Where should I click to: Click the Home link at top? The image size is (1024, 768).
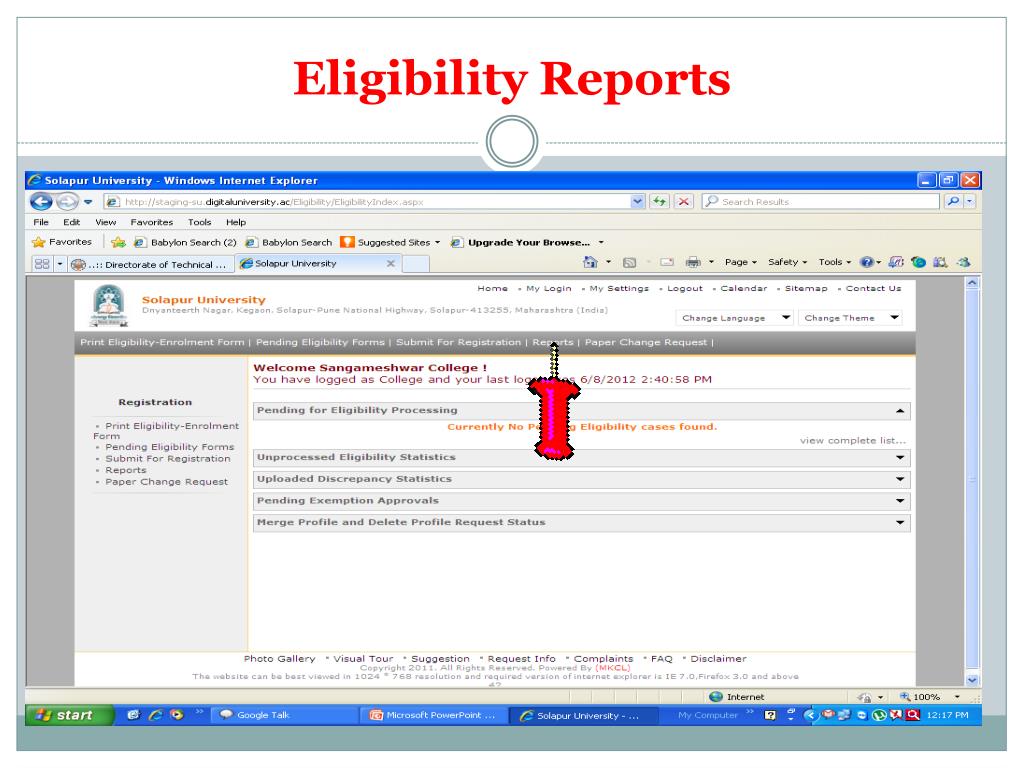(492, 288)
